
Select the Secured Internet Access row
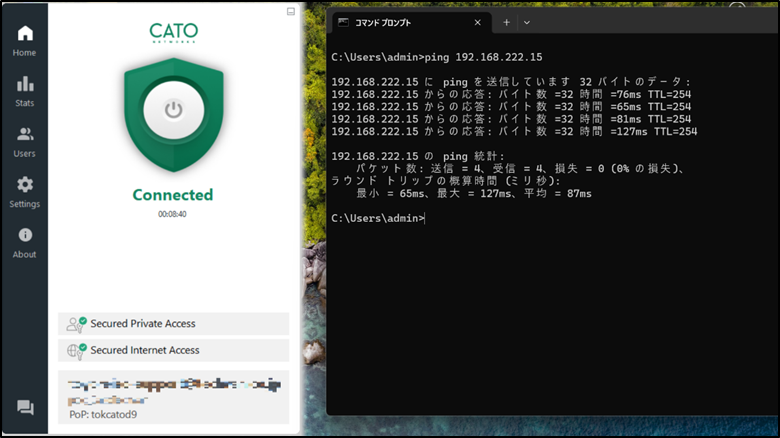(174, 350)
